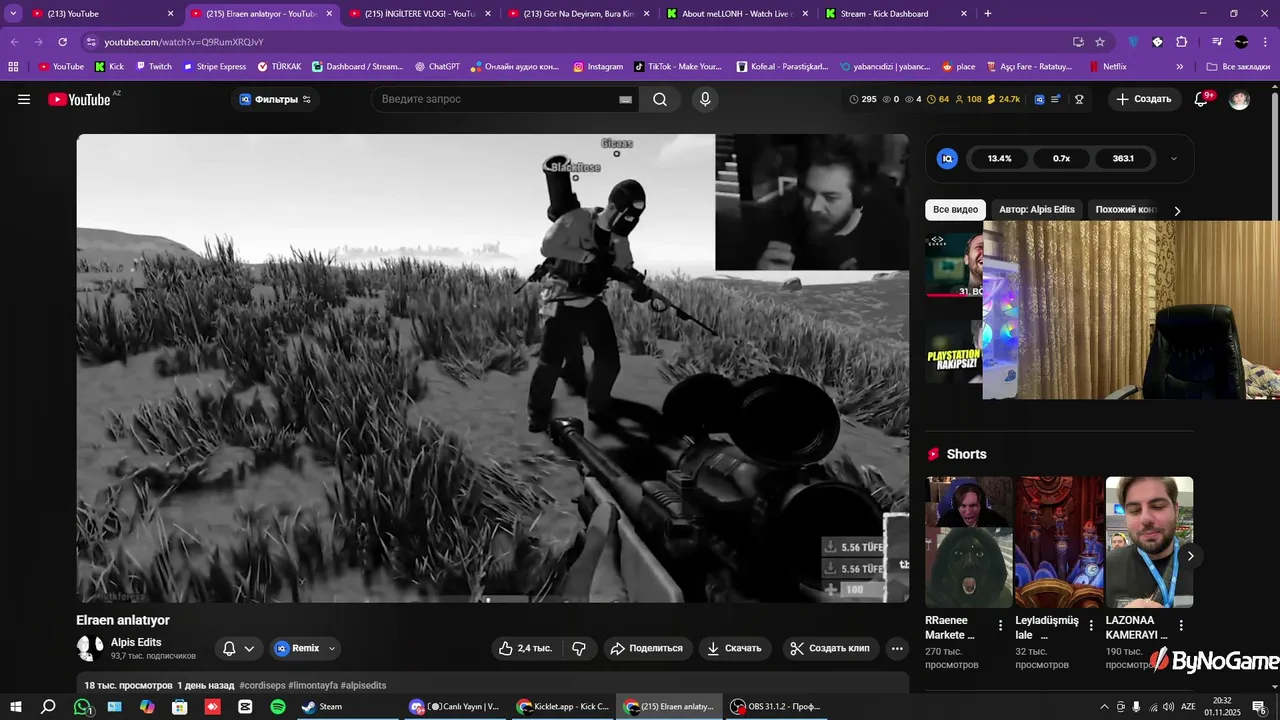Open the Chrome three-dot menu
Viewport: 1280px width, 720px height.
[x=1265, y=42]
